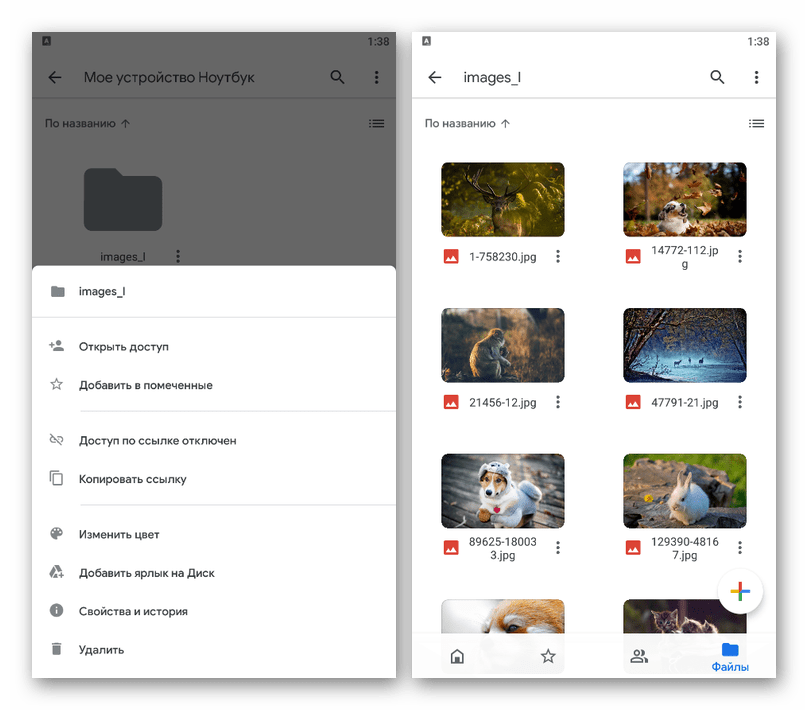Toggle Доступ по ссылке отключен link sharing
This screenshot has height=710, width=808.
click(157, 441)
